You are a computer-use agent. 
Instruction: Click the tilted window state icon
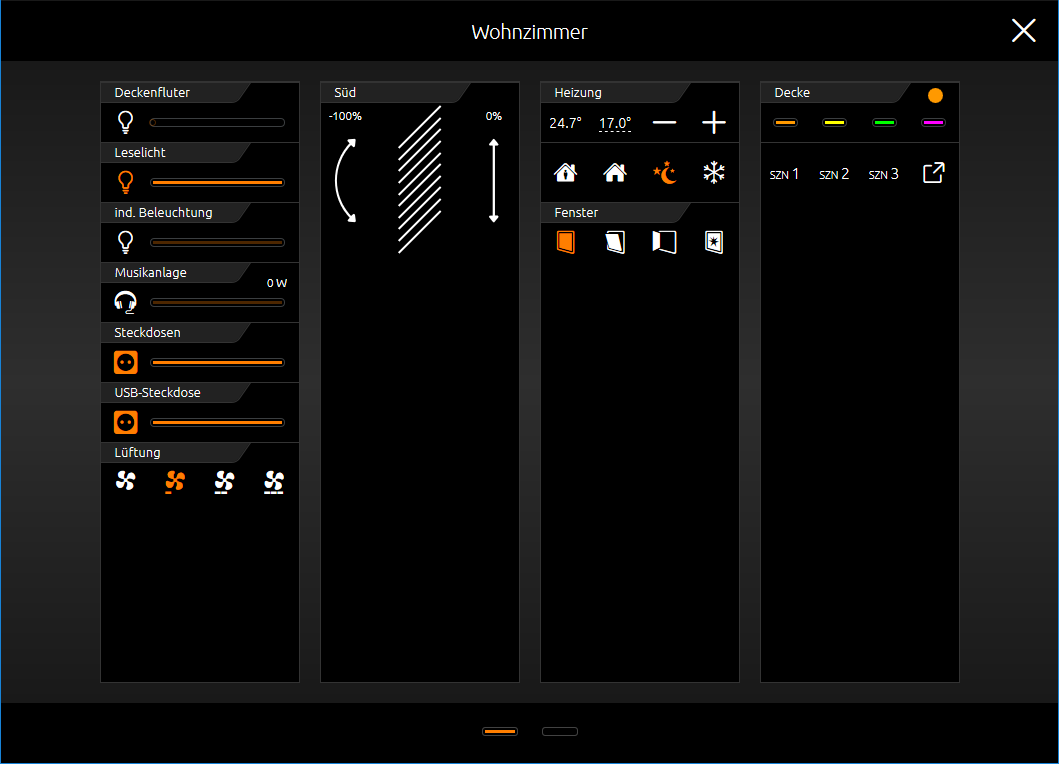615,242
